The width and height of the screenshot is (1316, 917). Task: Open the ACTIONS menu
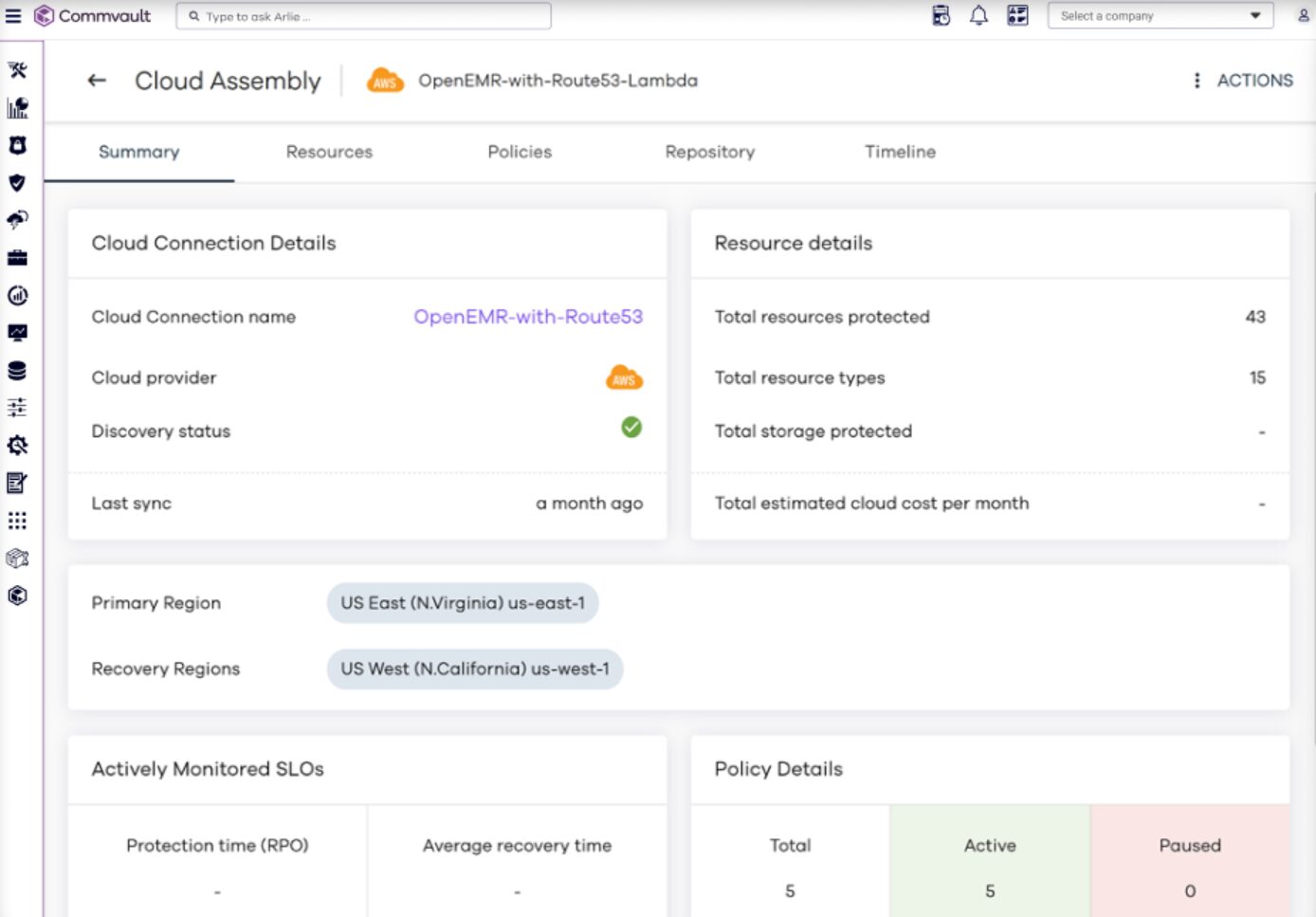1254,81
